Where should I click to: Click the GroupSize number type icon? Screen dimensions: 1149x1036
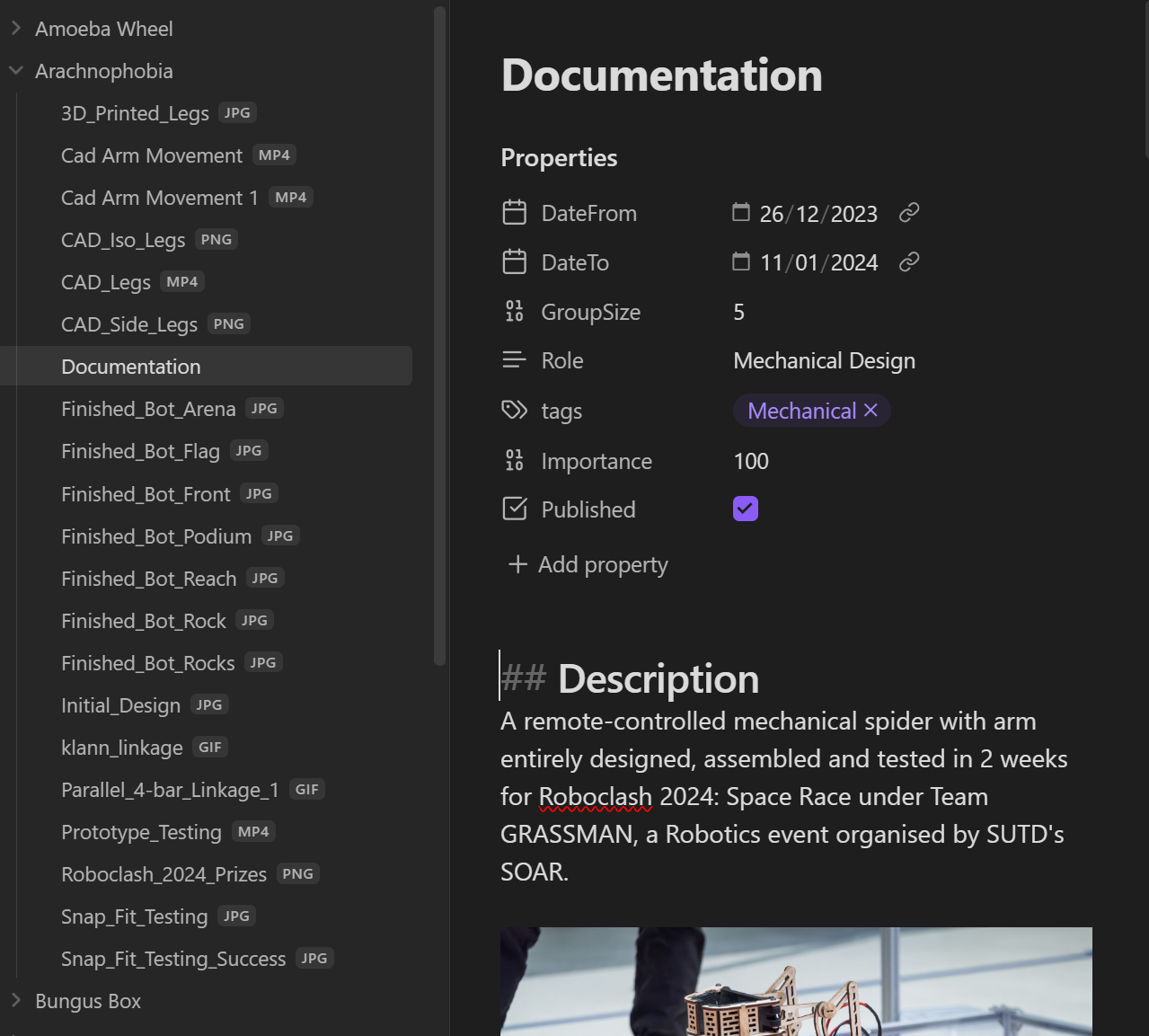[x=515, y=312]
